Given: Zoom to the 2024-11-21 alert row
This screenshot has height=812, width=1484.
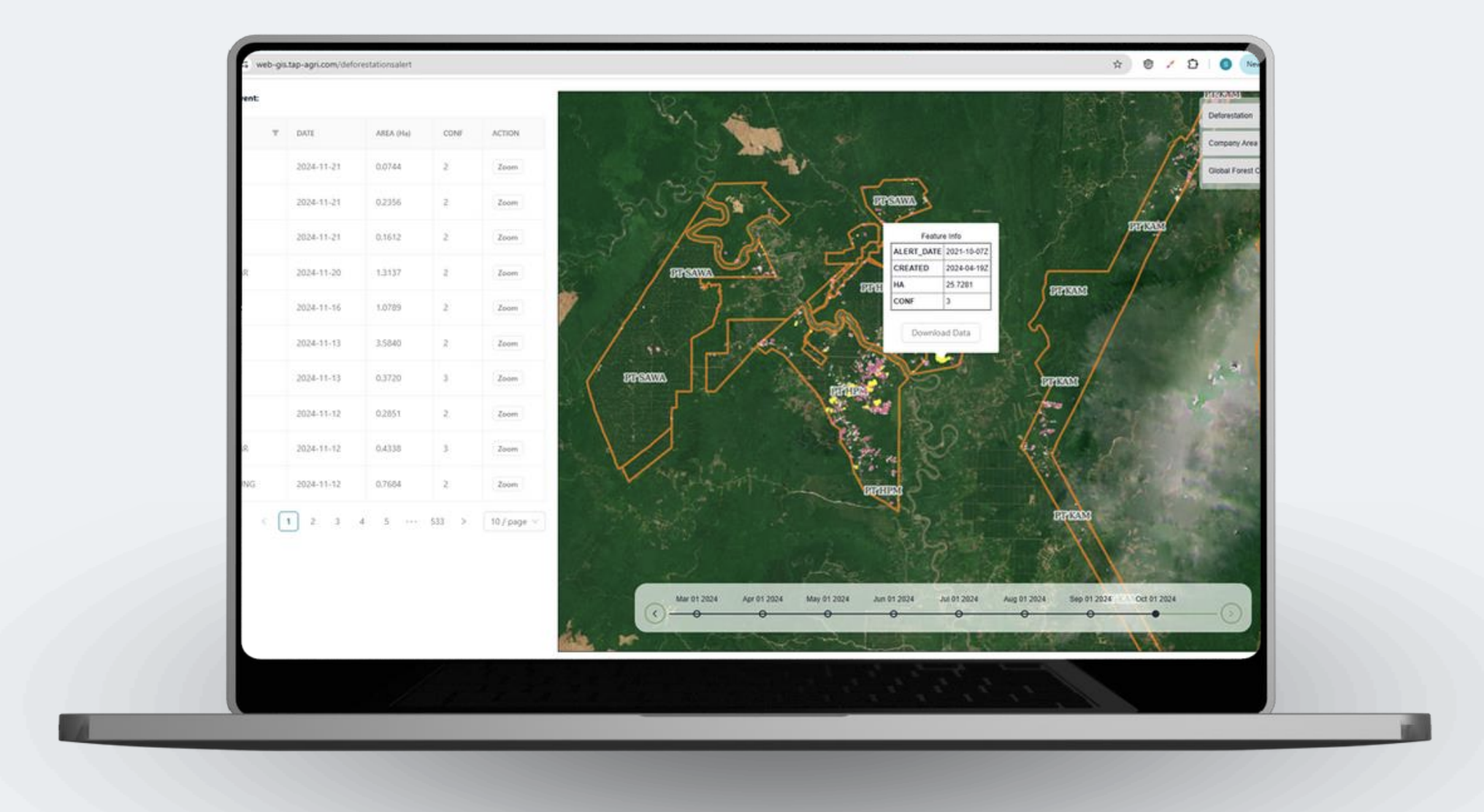Looking at the screenshot, I should coord(508,166).
